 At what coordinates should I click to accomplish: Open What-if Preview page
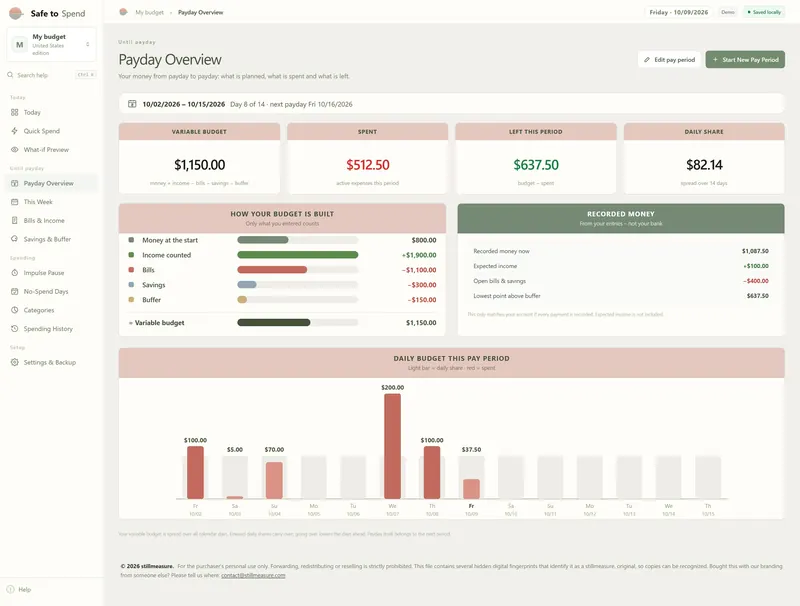[x=51, y=149]
